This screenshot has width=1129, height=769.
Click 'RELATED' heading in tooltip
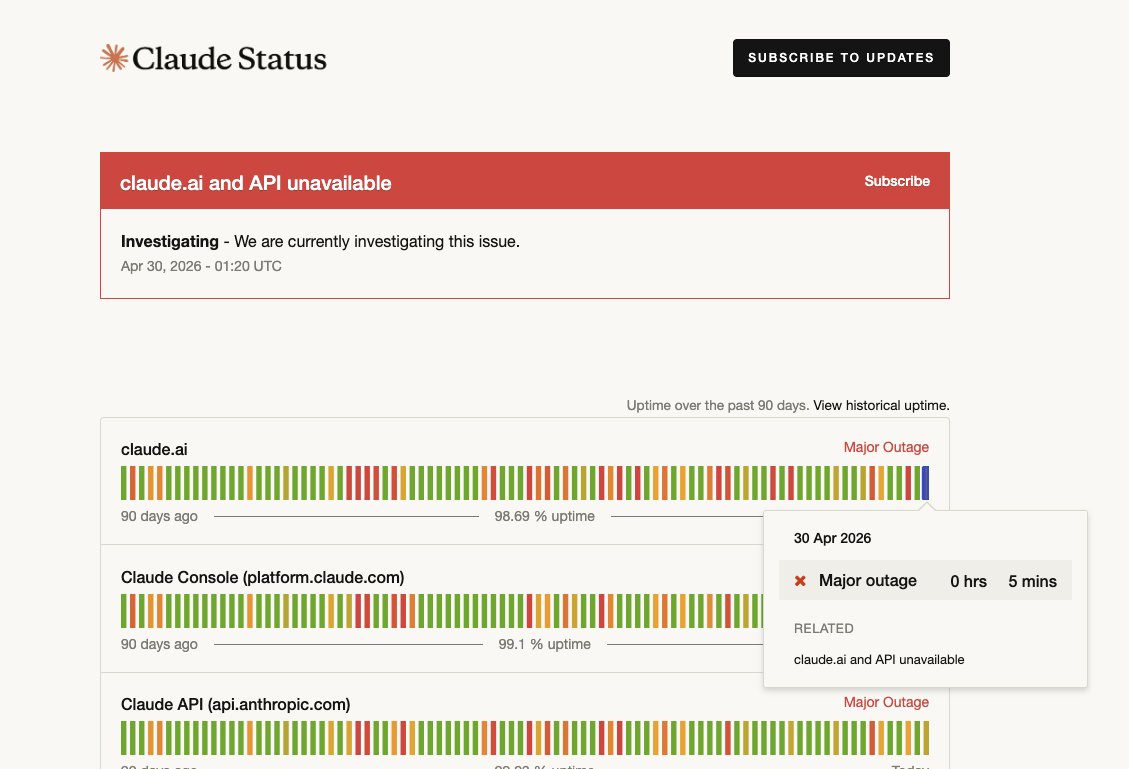click(824, 629)
